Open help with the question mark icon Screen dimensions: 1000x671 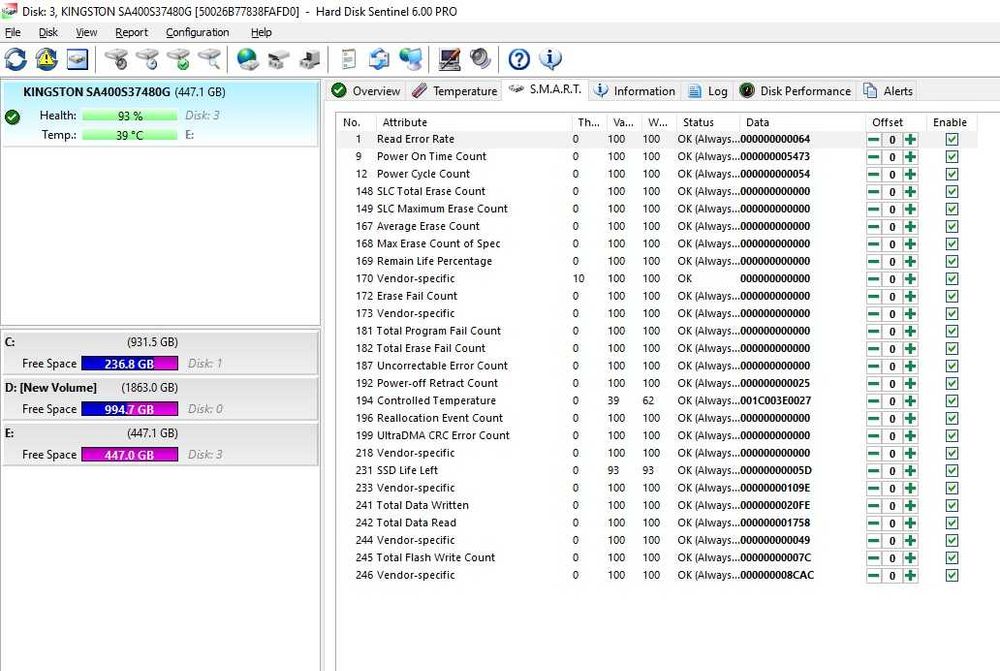[x=519, y=59]
